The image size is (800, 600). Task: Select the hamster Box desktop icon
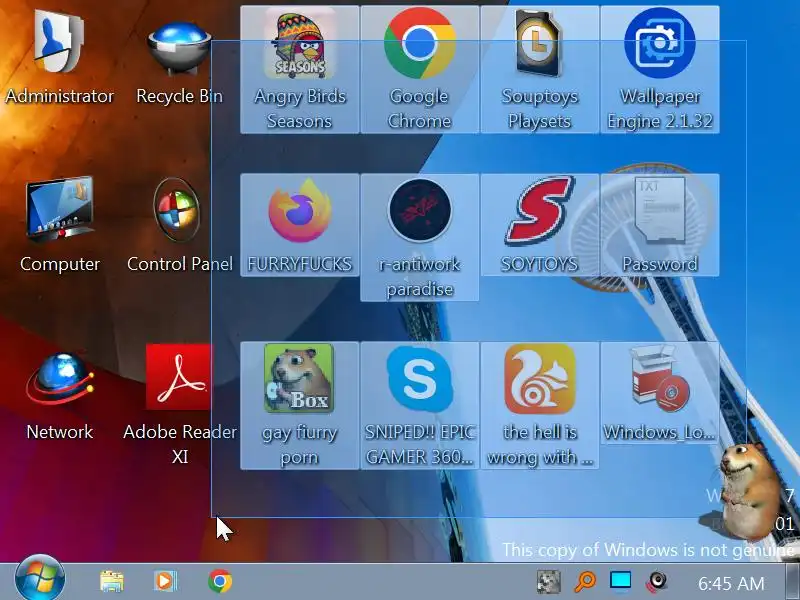(x=299, y=405)
